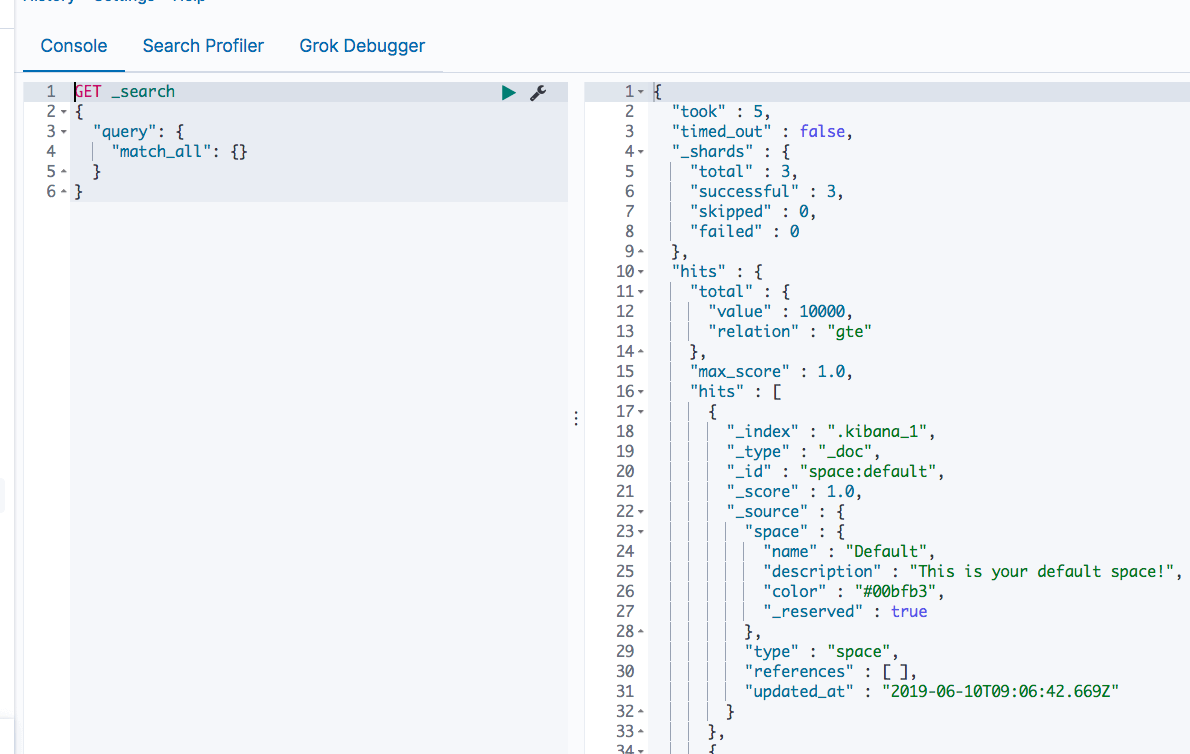Screen dimensions: 1190x754
Task: Toggle the fold arrow at request editor line 5
Action: click(64, 172)
